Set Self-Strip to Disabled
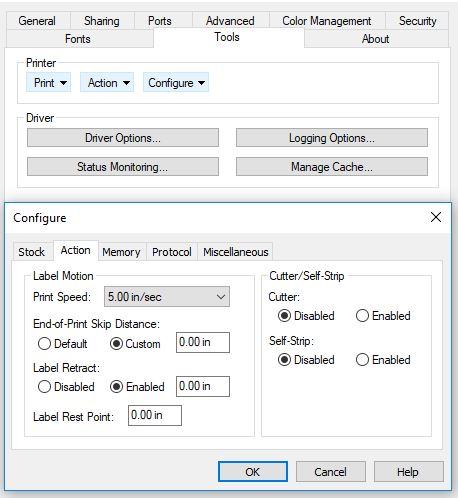 tap(306, 360)
